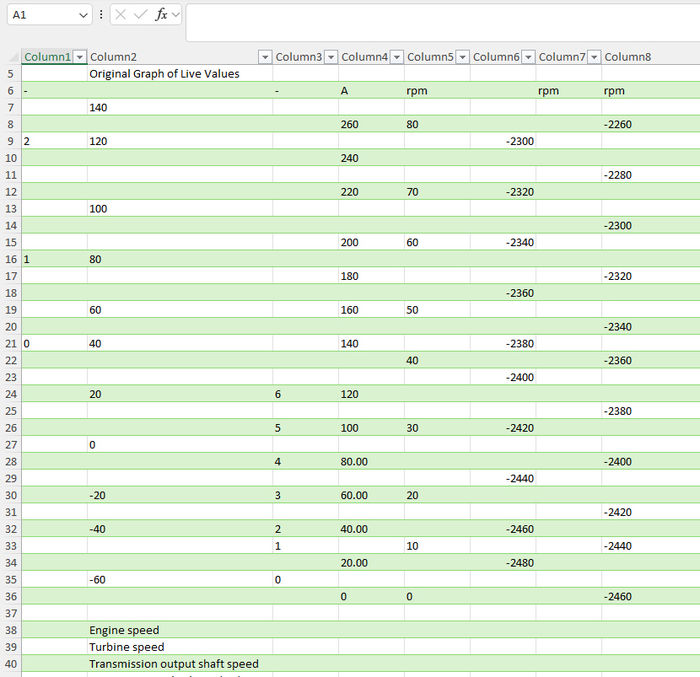Select the 'A' unit cell in row 6

click(371, 91)
